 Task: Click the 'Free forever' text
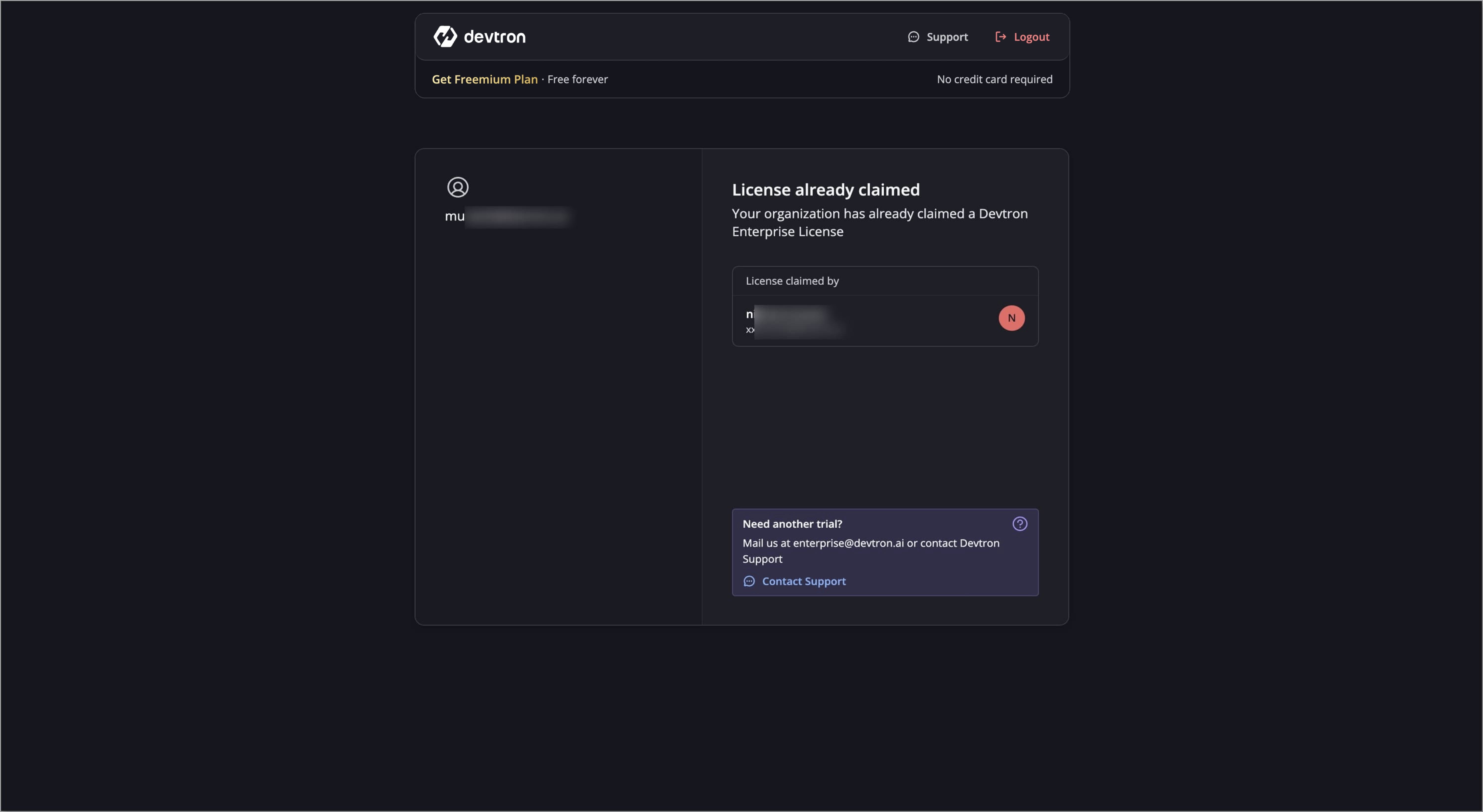tap(577, 79)
